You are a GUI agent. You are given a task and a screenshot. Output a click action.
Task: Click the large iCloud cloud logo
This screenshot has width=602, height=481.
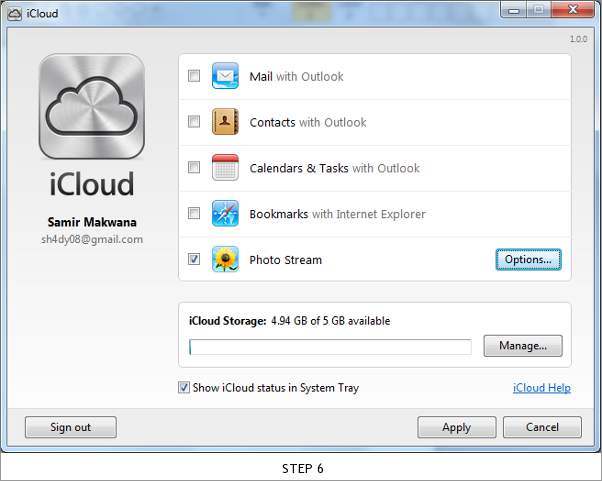coord(92,106)
